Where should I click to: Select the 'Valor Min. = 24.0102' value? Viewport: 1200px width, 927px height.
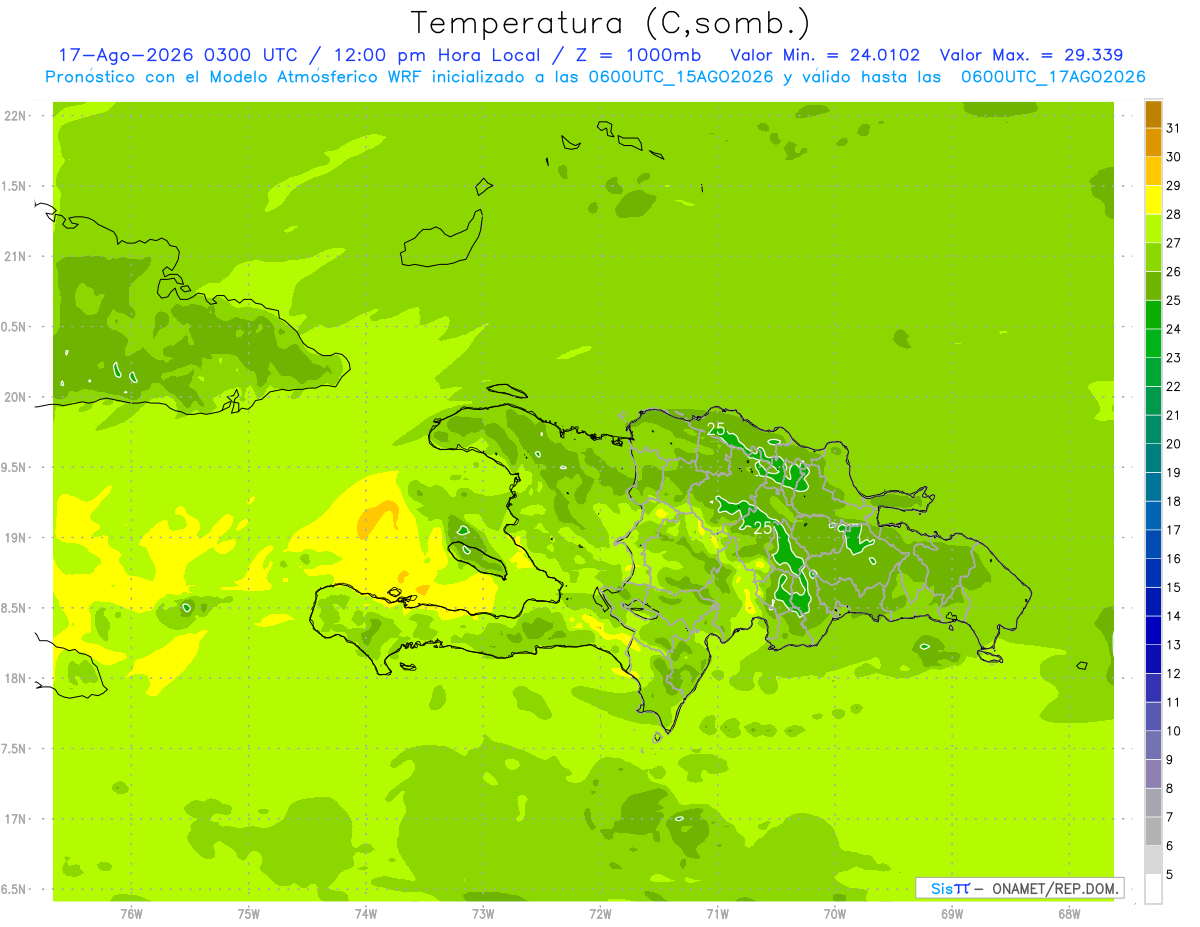[x=825, y=55]
